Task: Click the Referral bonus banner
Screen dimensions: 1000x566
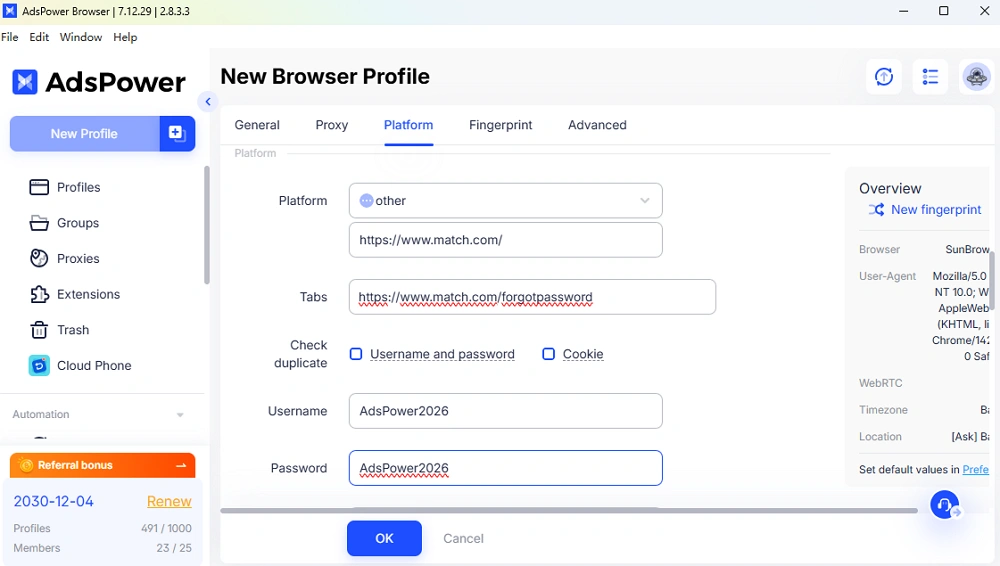Action: pos(103,465)
